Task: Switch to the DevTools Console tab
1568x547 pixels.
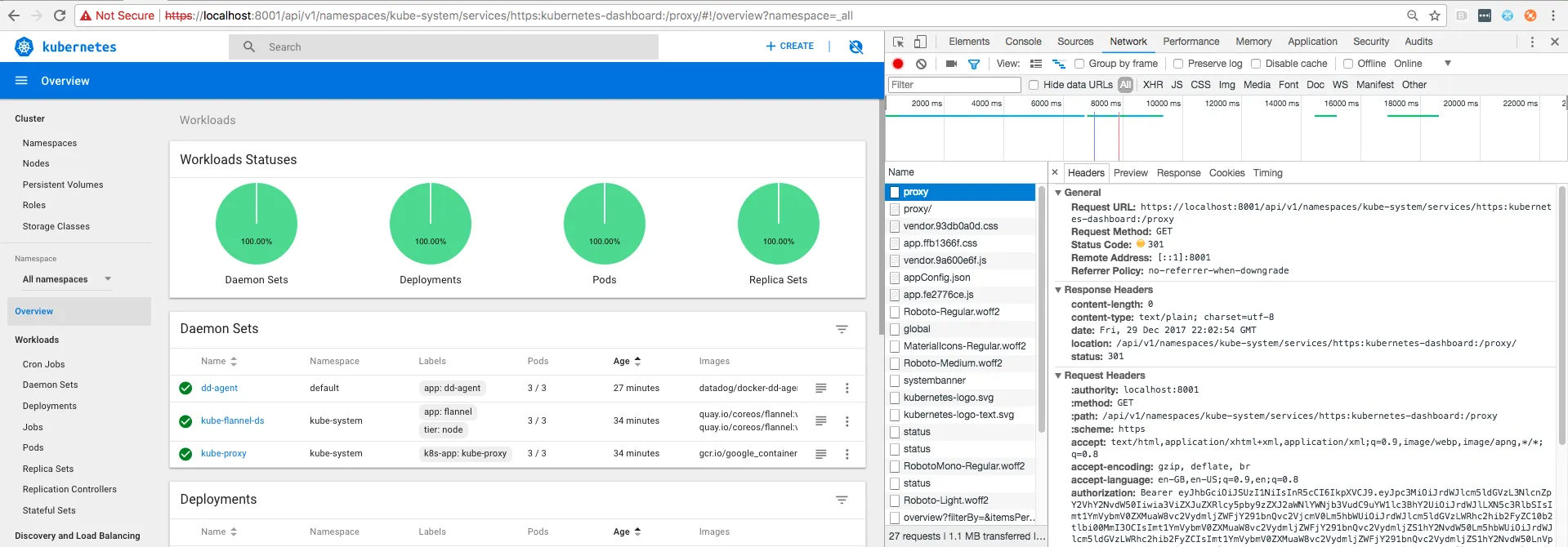Action: click(x=1023, y=42)
